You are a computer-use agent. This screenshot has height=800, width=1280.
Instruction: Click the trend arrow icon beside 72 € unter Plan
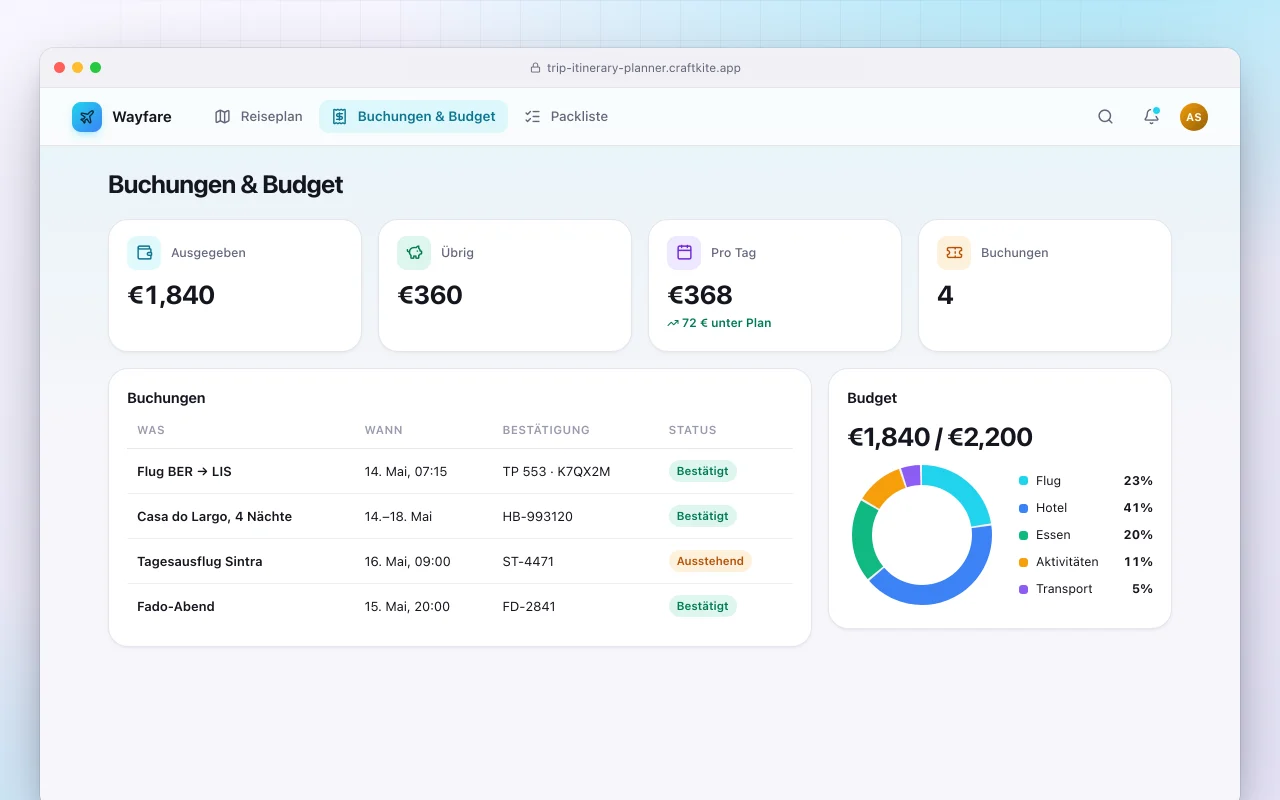673,323
